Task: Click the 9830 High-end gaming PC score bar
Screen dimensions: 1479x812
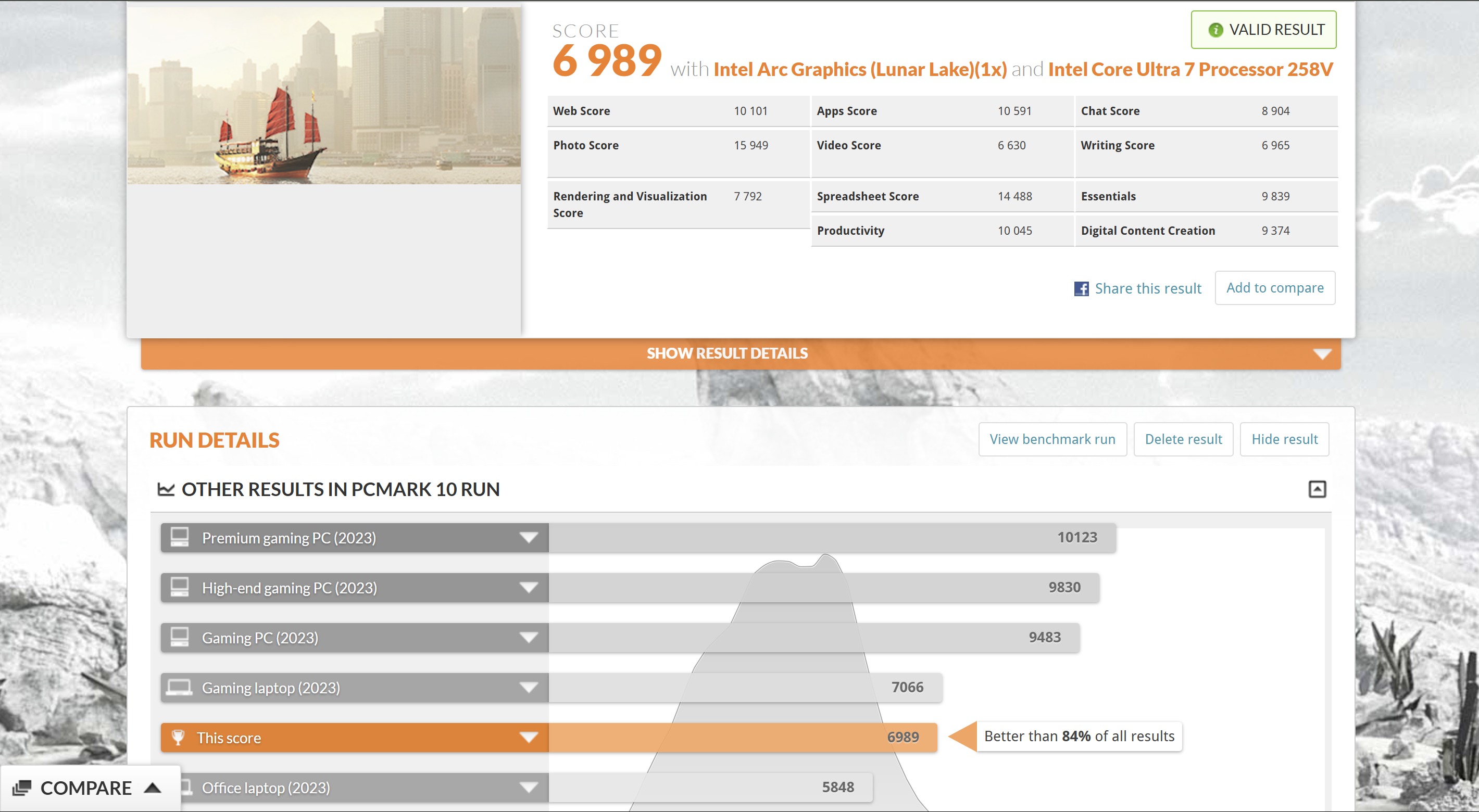Action: pos(824,588)
